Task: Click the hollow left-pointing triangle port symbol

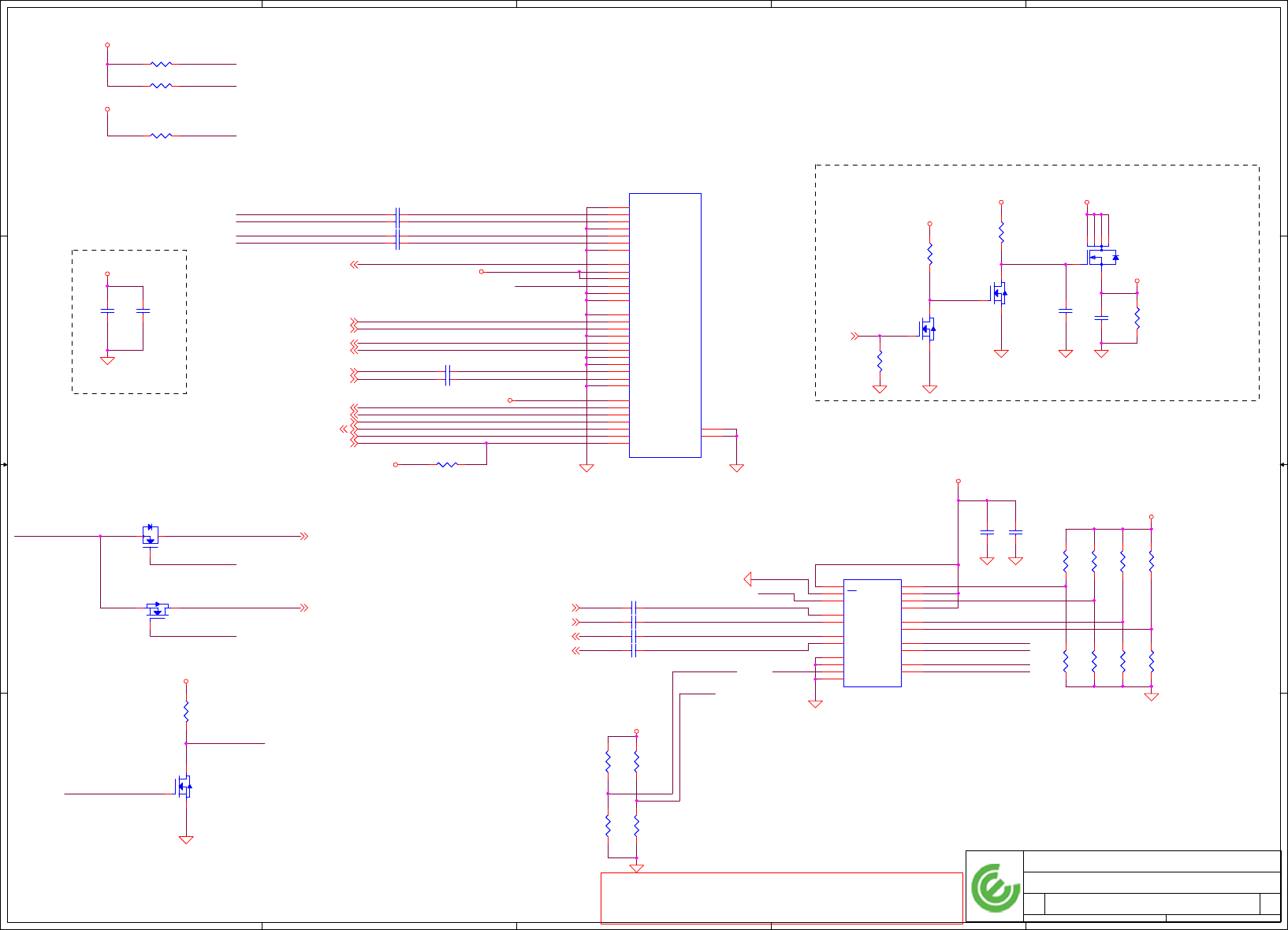Action: 748,579
